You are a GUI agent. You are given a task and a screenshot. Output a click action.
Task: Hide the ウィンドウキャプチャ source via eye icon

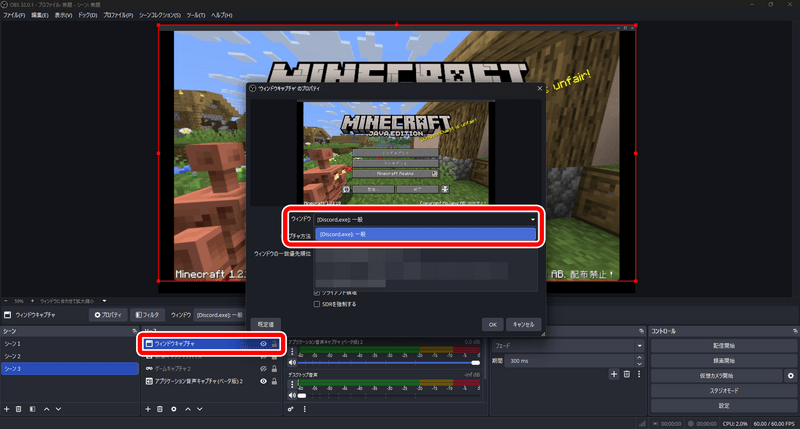263,344
